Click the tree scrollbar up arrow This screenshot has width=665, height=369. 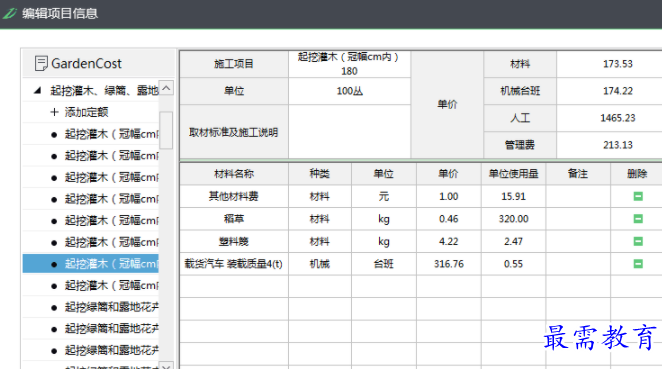pos(166,88)
